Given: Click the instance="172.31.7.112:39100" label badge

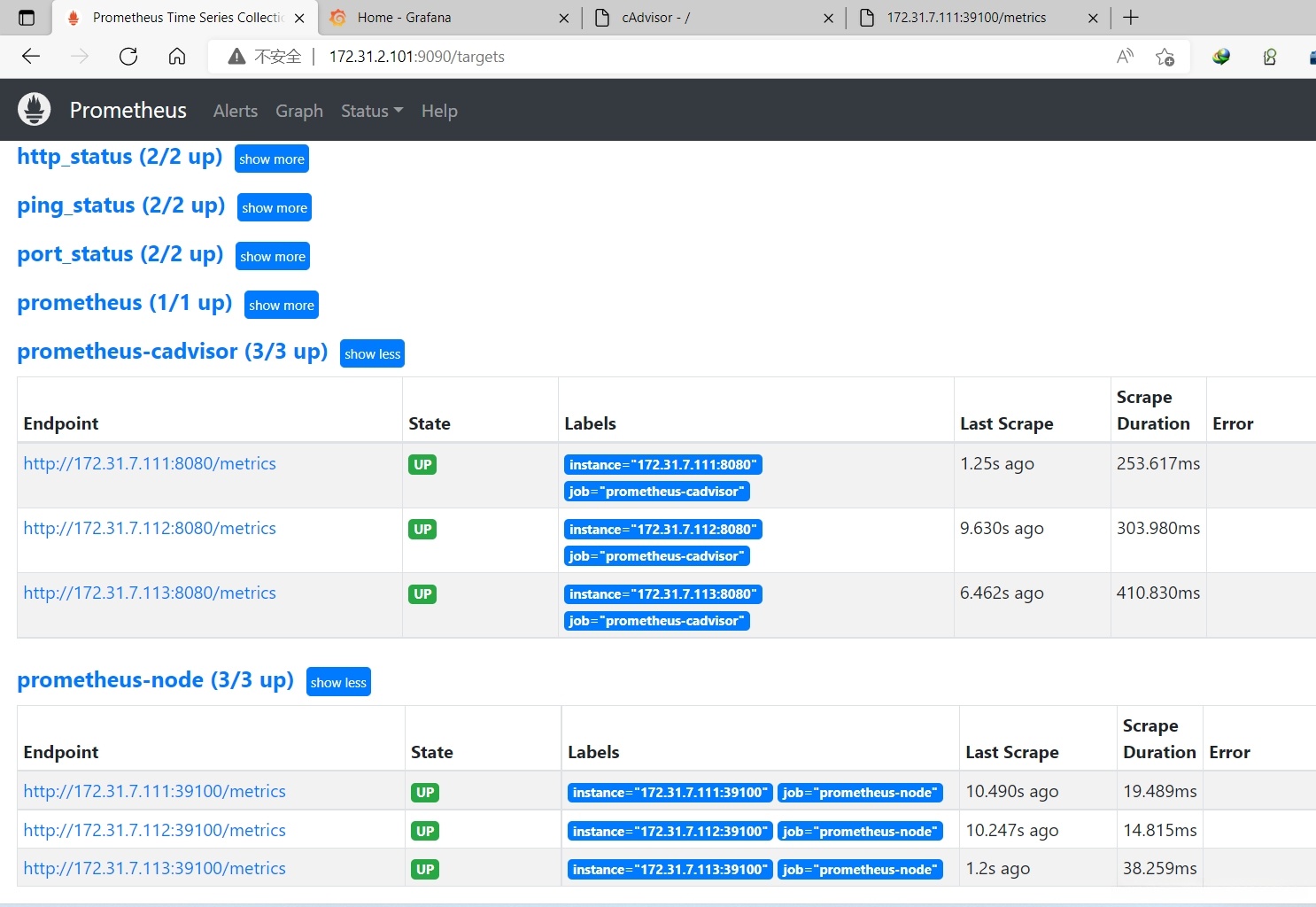Looking at the screenshot, I should pyautogui.click(x=670, y=832).
